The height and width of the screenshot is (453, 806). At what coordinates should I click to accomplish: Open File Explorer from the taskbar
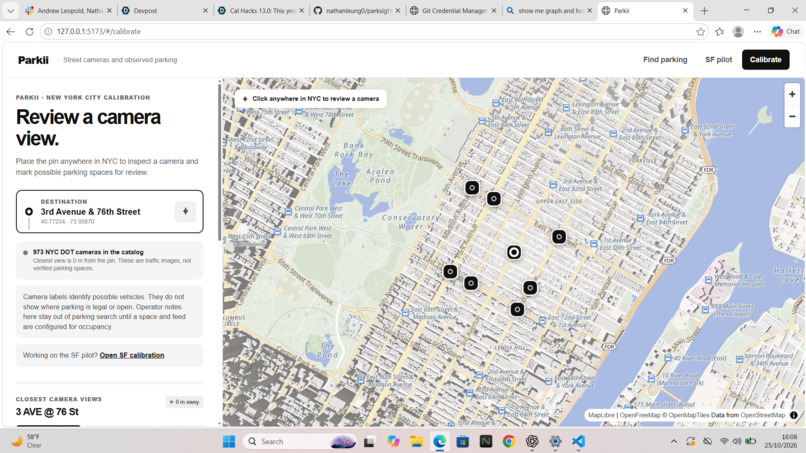click(x=416, y=441)
